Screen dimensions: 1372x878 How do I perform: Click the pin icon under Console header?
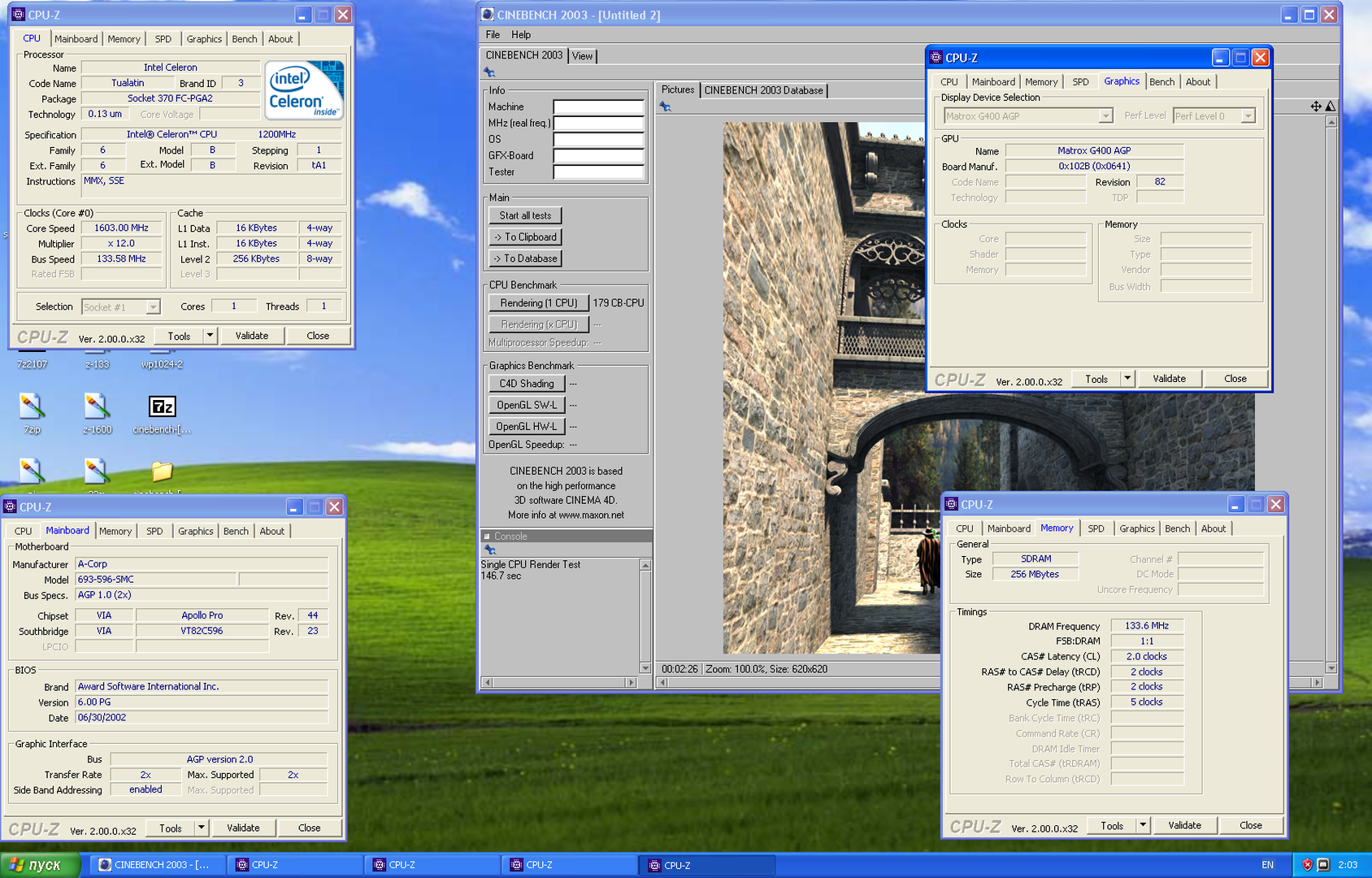[490, 550]
